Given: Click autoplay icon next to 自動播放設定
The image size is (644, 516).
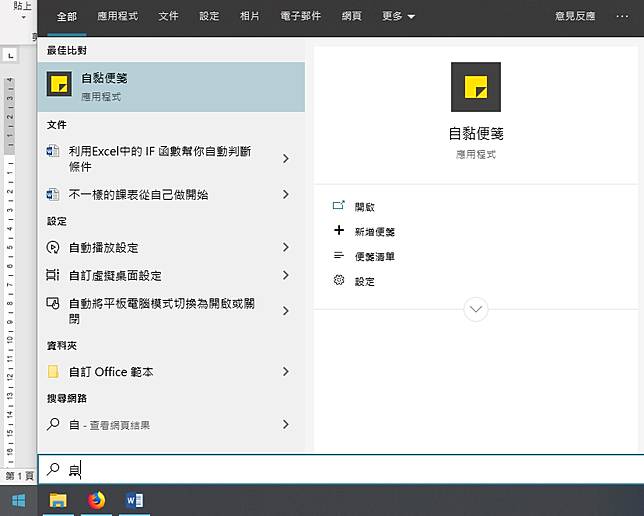Looking at the screenshot, I should coord(53,247).
